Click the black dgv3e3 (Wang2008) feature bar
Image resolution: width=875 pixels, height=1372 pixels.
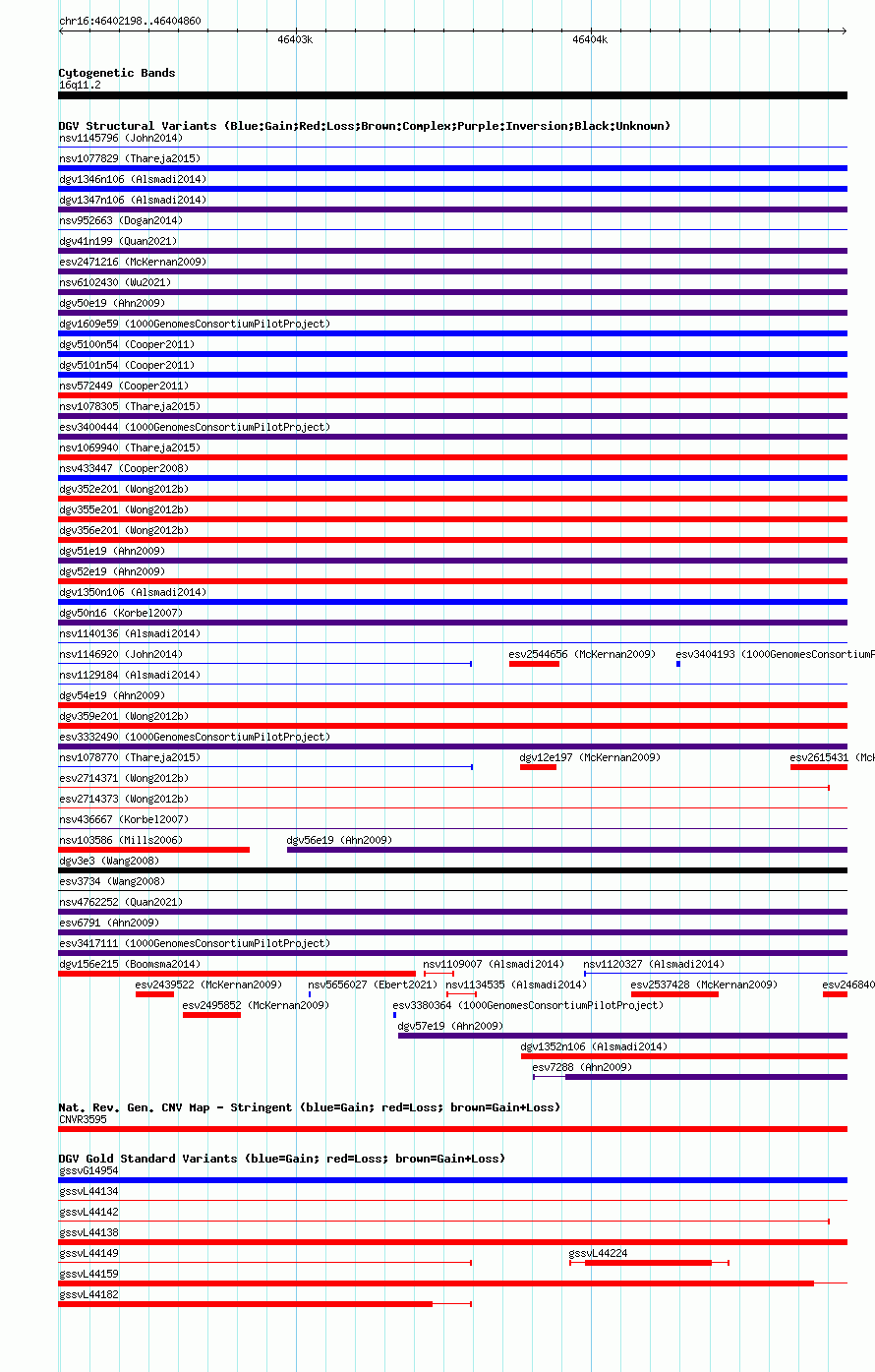pos(453,870)
